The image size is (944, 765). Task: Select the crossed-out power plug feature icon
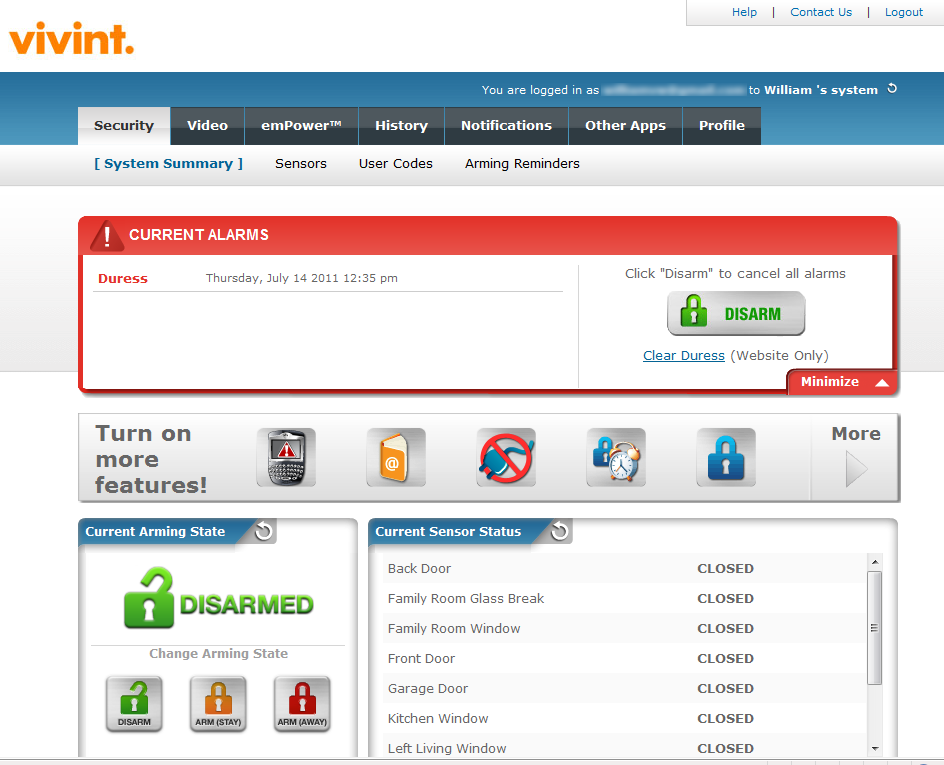pos(506,457)
